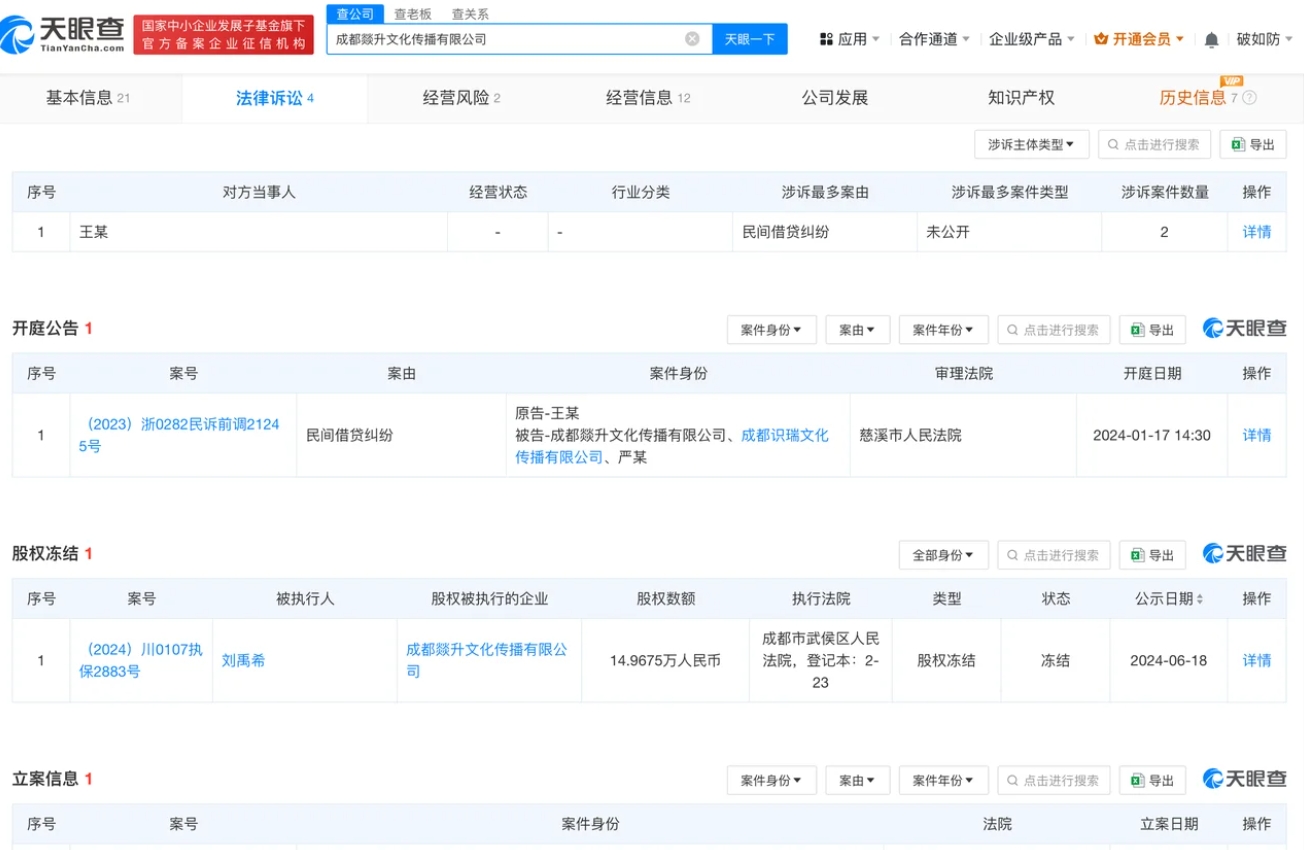Open the 全部身份 filter in 股权冻结
This screenshot has height=850, width=1304.
click(x=943, y=555)
